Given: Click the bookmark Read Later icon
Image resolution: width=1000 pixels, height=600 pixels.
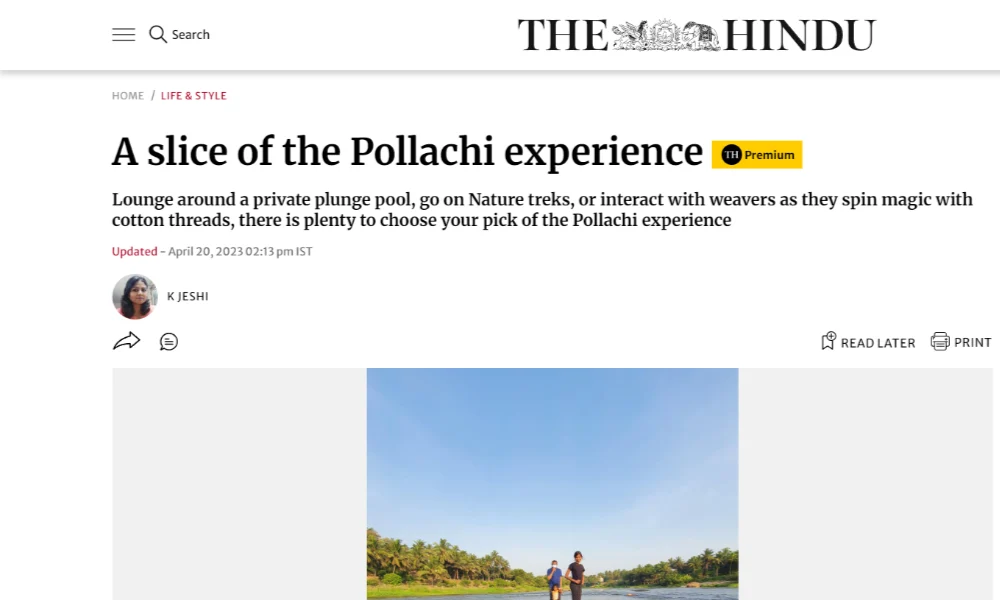Looking at the screenshot, I should pos(828,341).
